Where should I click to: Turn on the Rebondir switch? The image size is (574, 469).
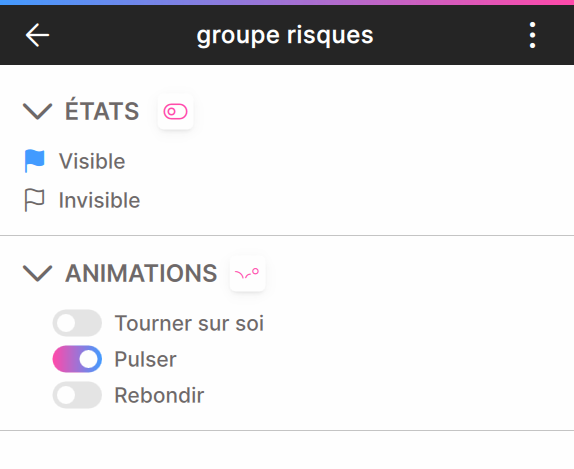tap(77, 395)
